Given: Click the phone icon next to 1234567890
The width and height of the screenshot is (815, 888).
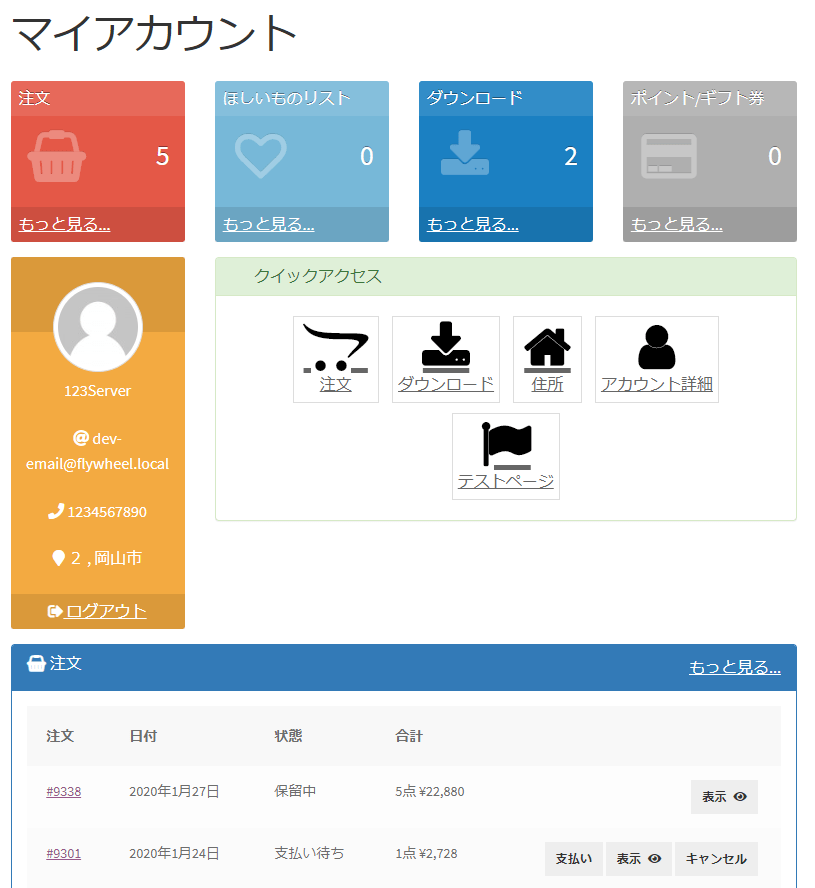Looking at the screenshot, I should [x=56, y=511].
